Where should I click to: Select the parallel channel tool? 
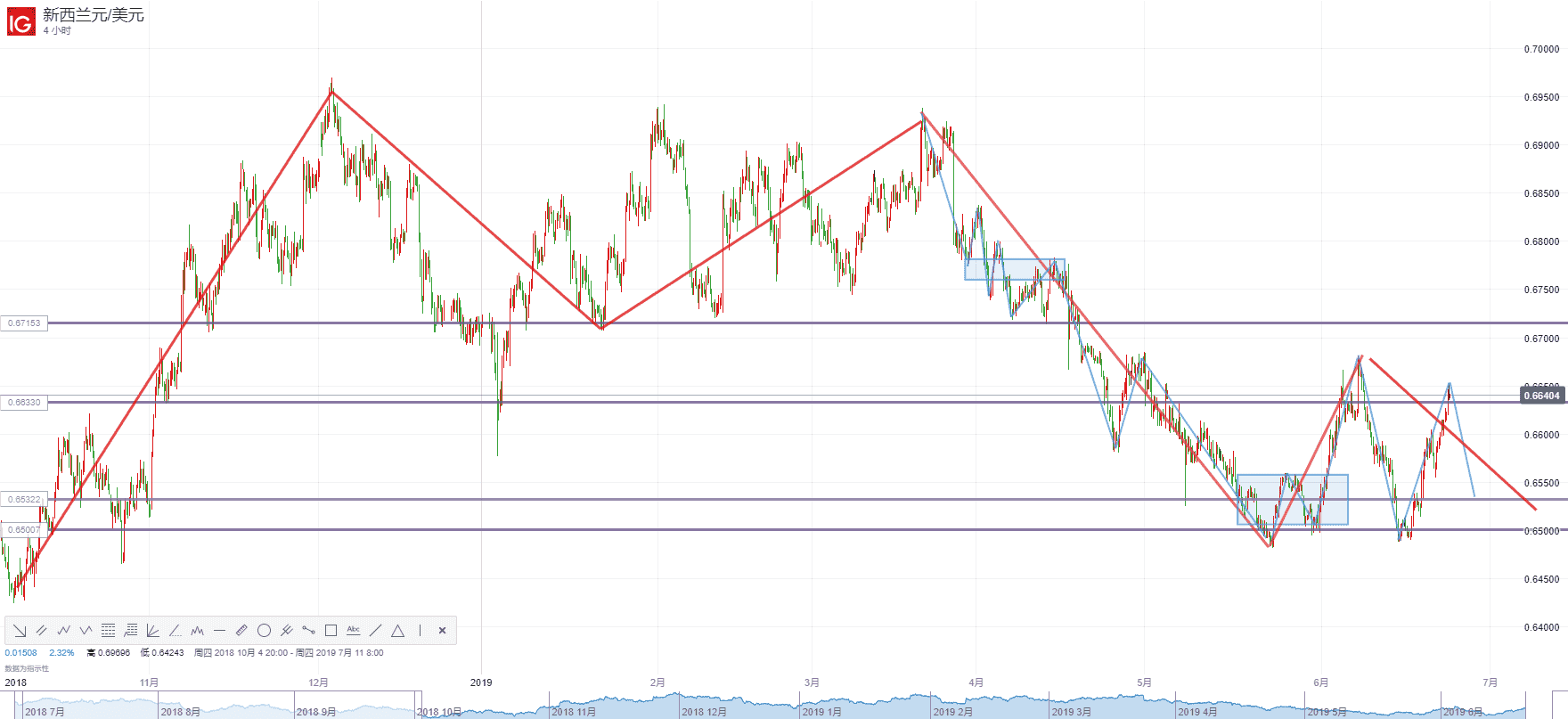42,631
